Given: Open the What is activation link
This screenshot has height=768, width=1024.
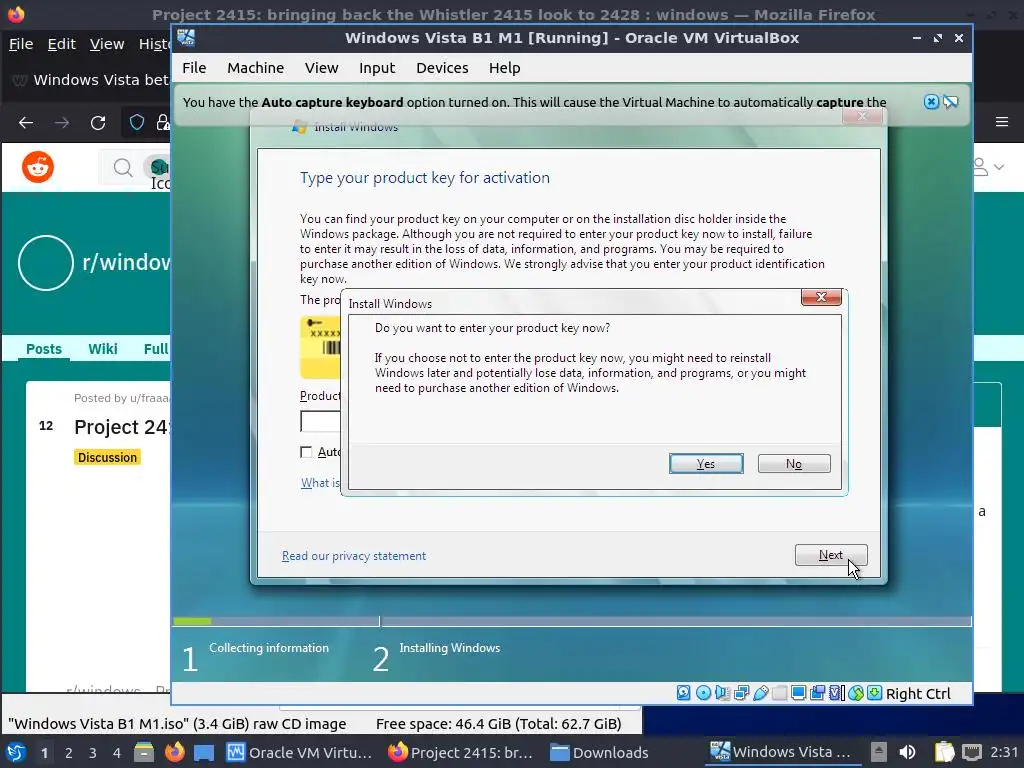Looking at the screenshot, I should 320,483.
